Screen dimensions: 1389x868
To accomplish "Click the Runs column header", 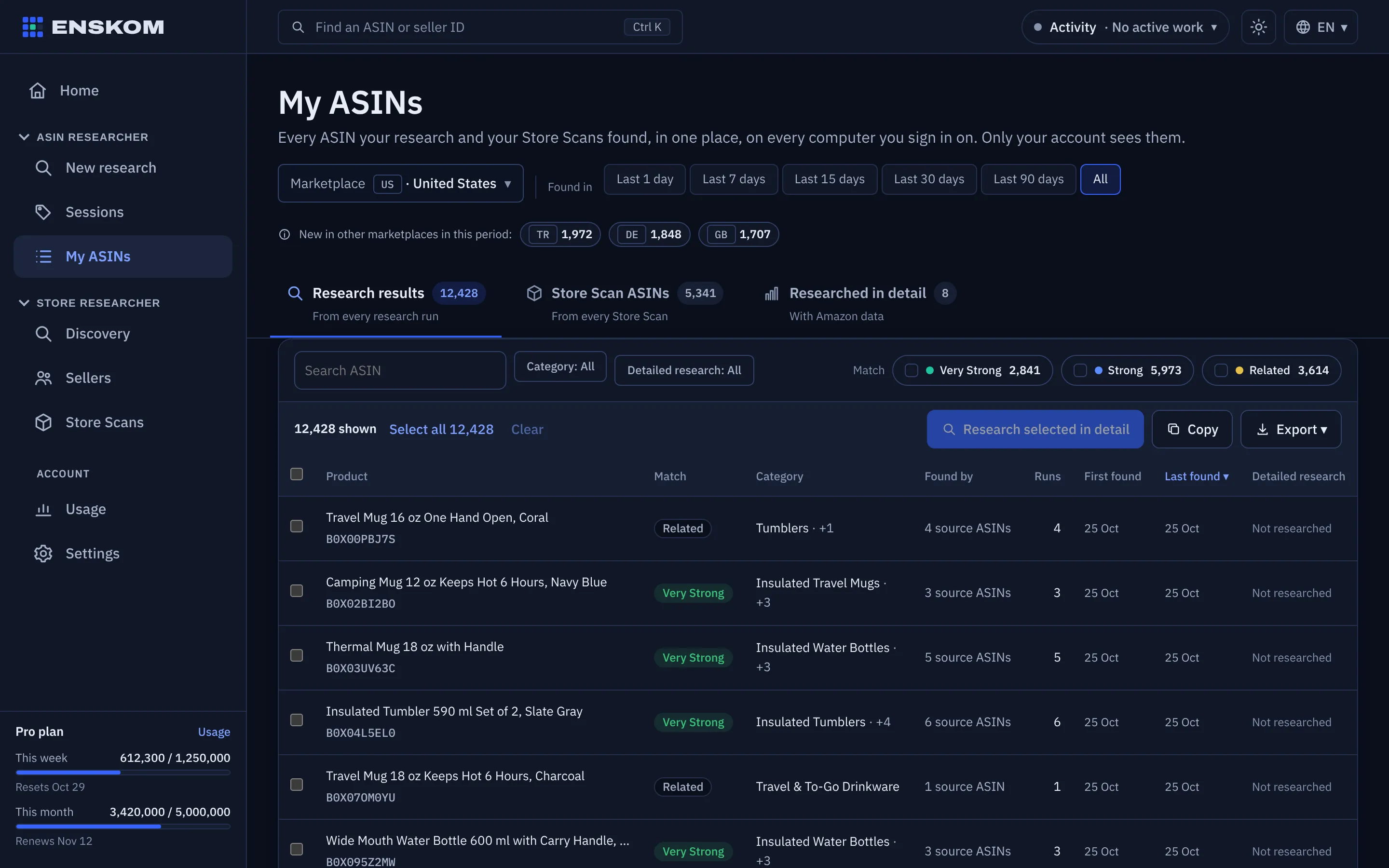I will (x=1048, y=476).
